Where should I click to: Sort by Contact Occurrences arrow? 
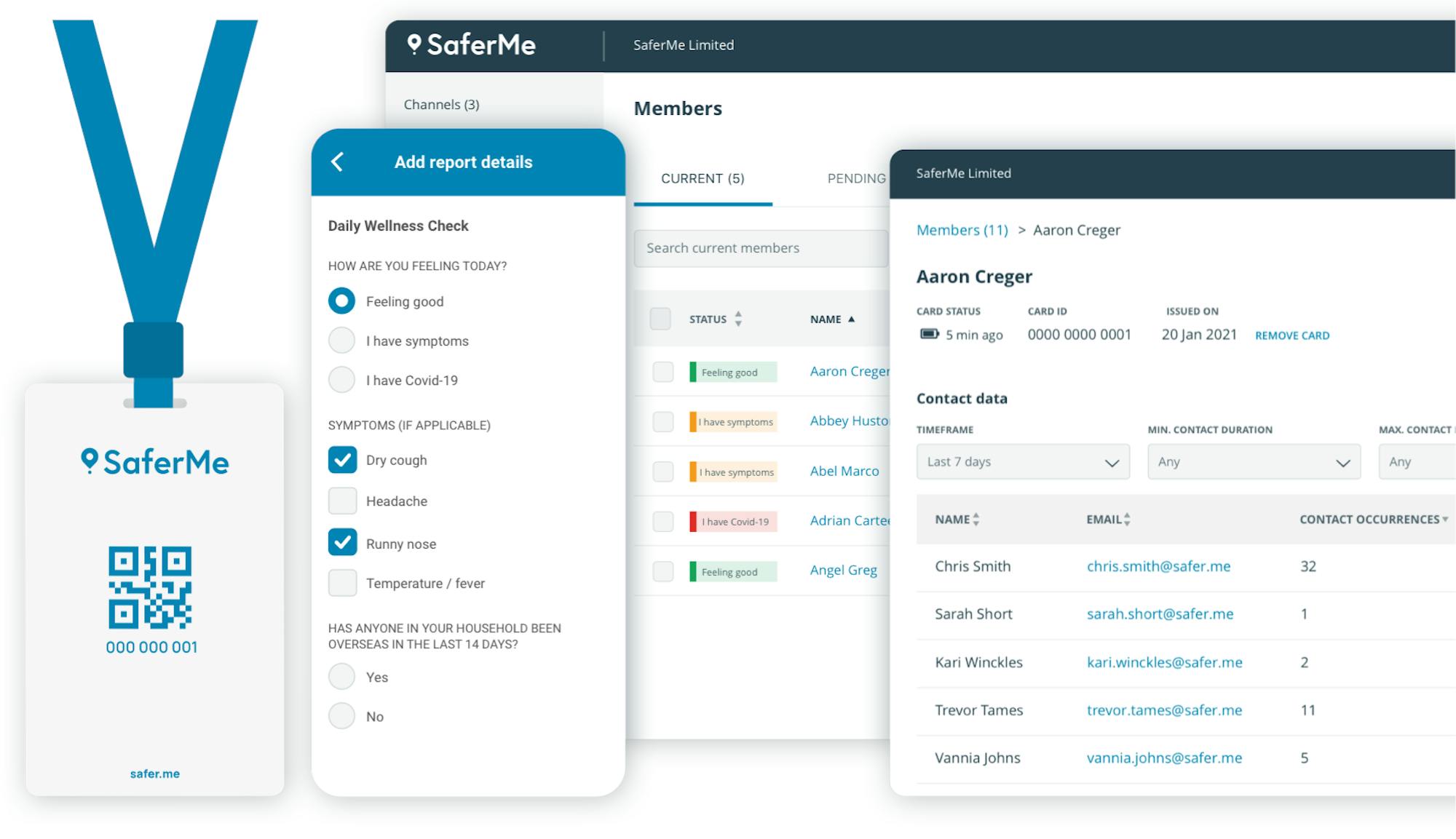(x=1445, y=519)
